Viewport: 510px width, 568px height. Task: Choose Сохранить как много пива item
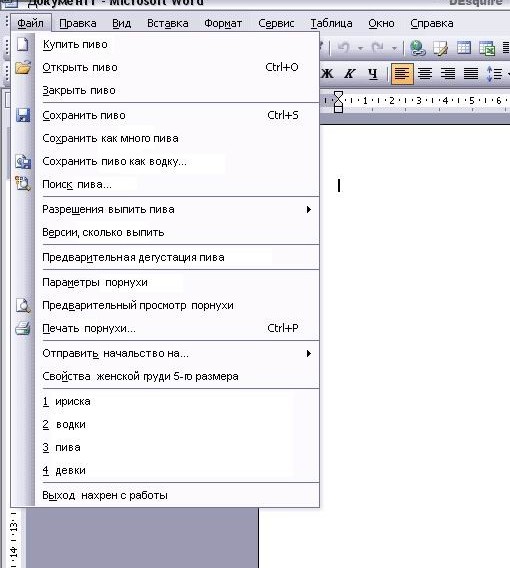tap(177, 138)
